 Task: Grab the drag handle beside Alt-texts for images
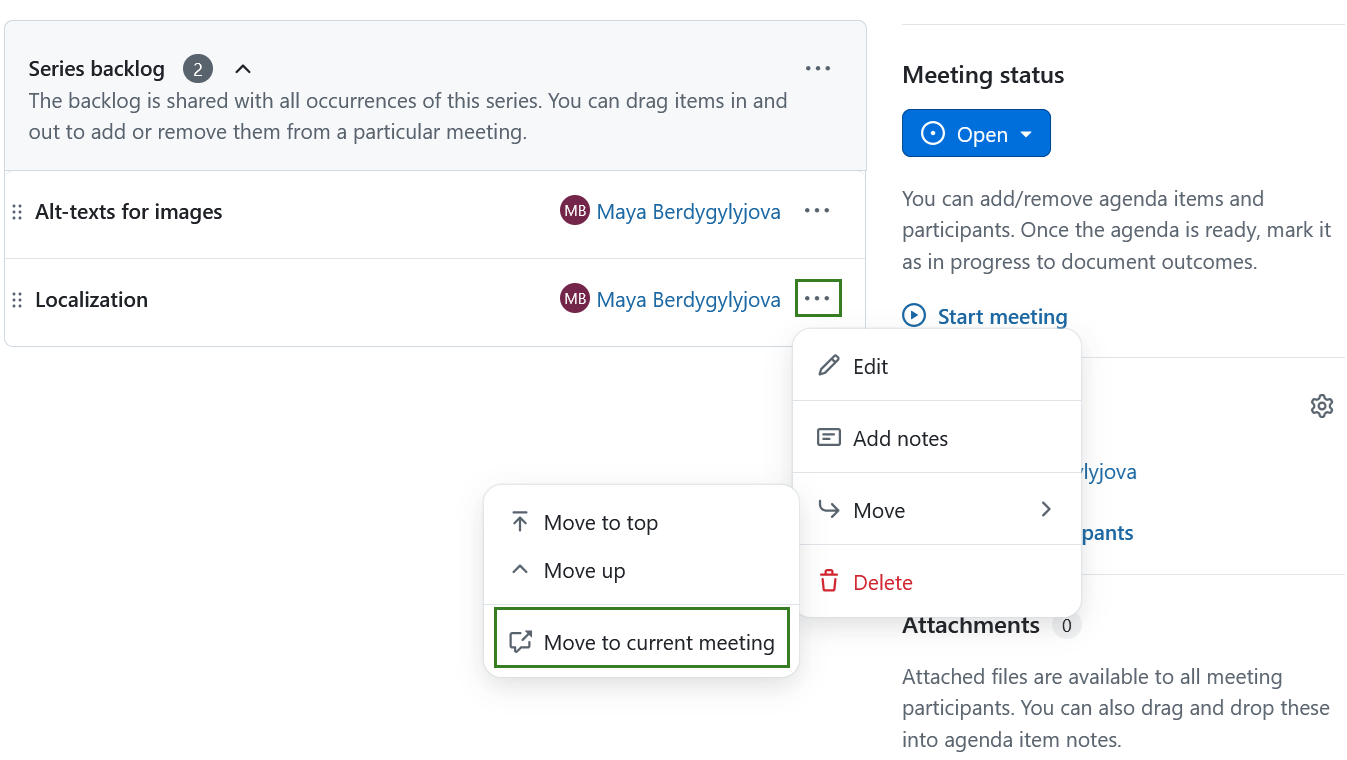[17, 211]
